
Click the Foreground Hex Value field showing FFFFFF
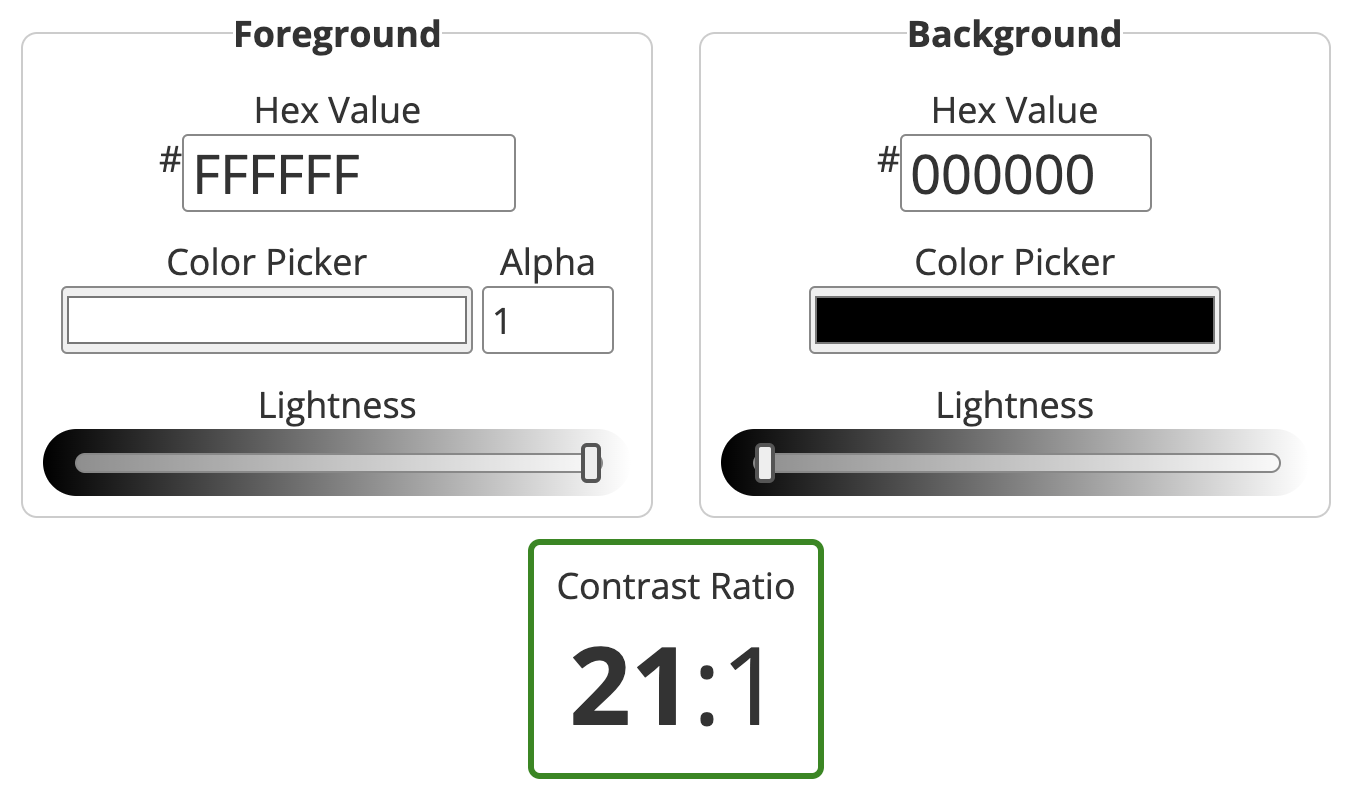coord(348,174)
